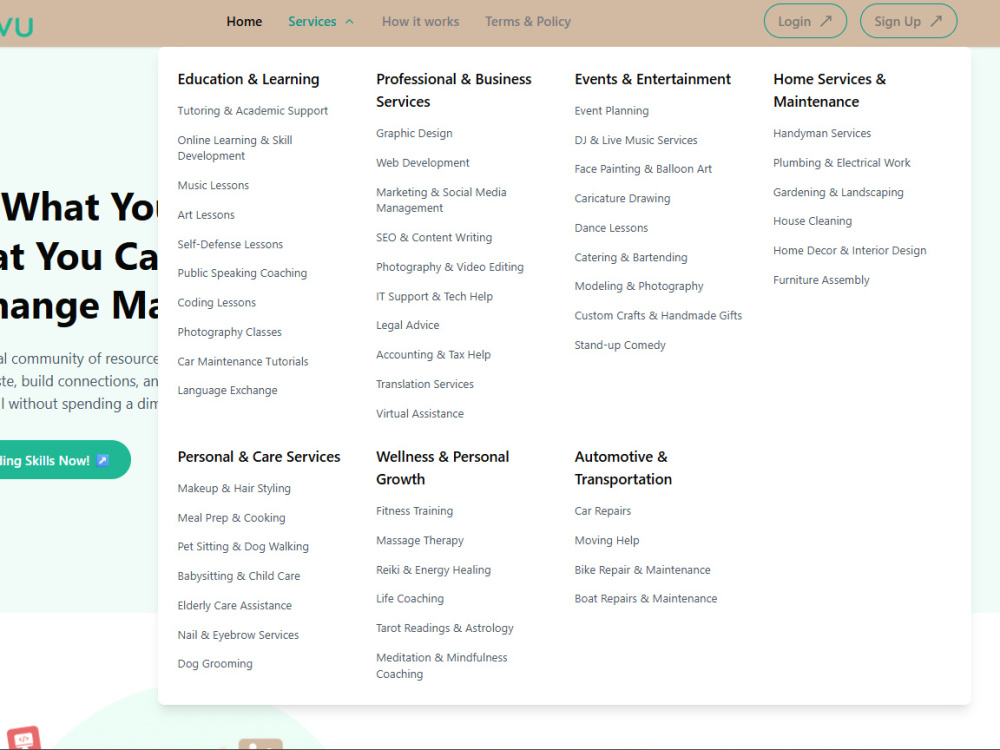Open Online Learning & Skill Development
The width and height of the screenshot is (1000, 750).
click(x=235, y=148)
